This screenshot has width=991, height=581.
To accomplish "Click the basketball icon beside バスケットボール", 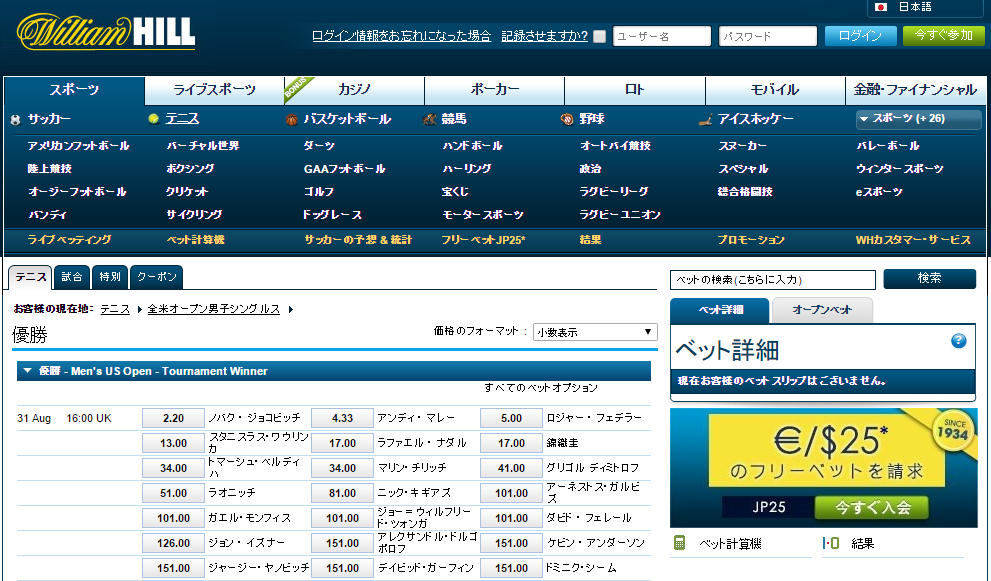I will (x=291, y=119).
